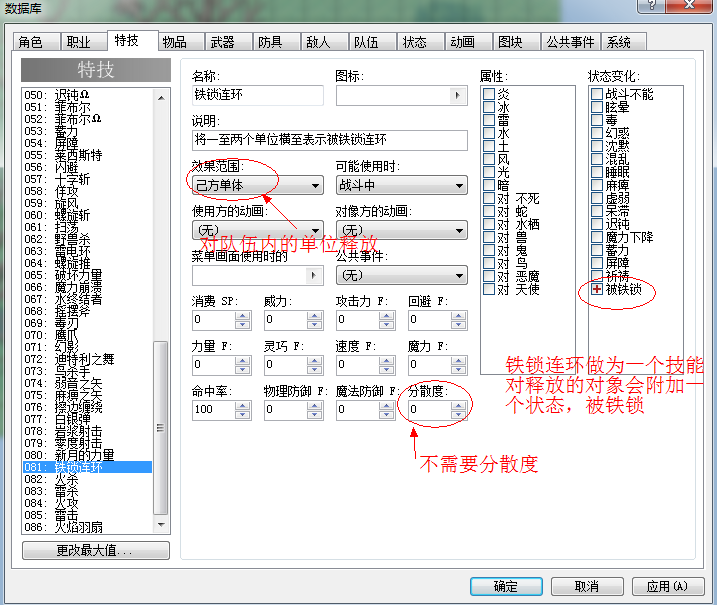Toggle the 雷 attribute checkbox
The image size is (717, 605).
(x=489, y=120)
